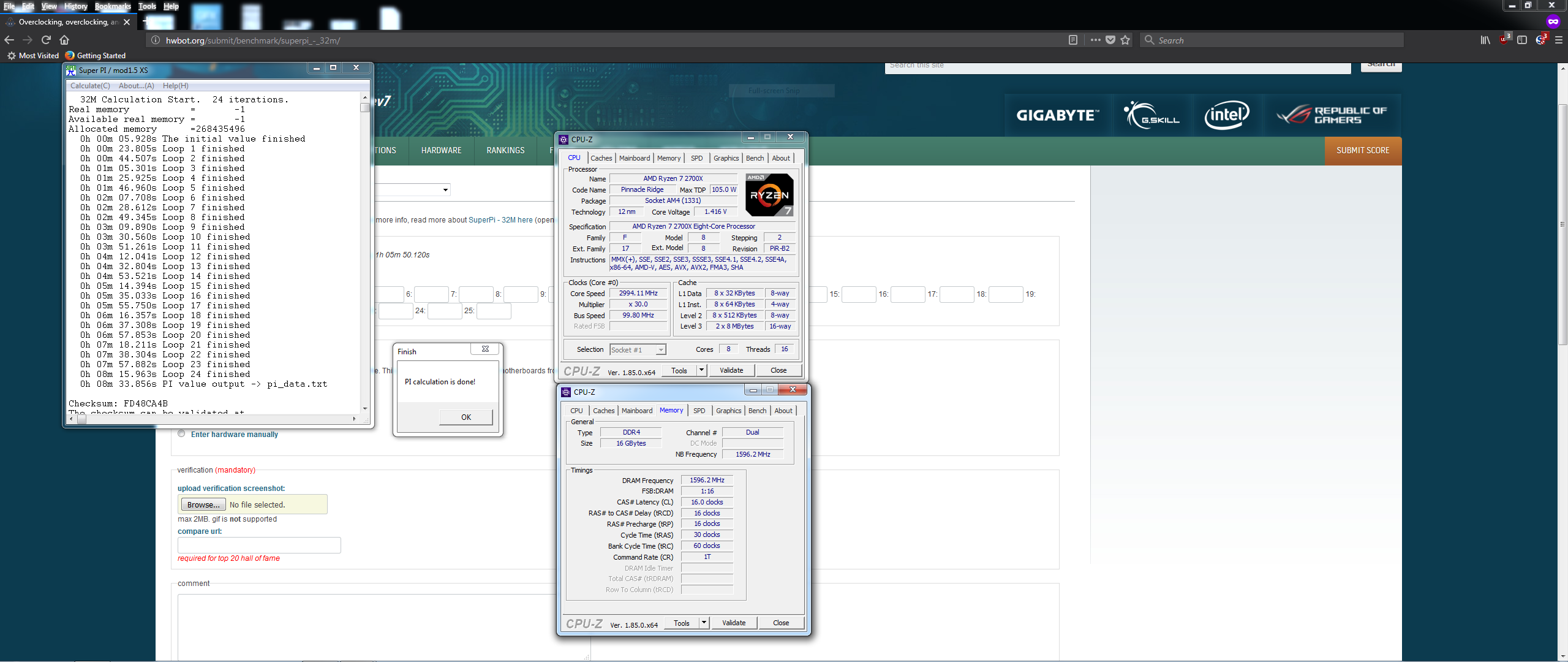Viewport: 1568px width, 662px height.
Task: Open About menu in Super PI
Action: click(136, 86)
